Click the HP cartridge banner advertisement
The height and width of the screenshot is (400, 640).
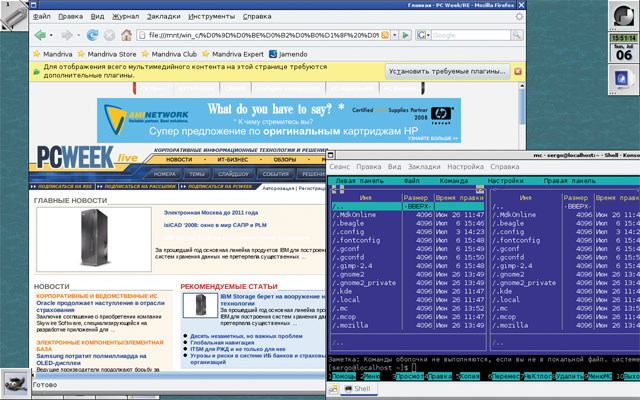279,120
